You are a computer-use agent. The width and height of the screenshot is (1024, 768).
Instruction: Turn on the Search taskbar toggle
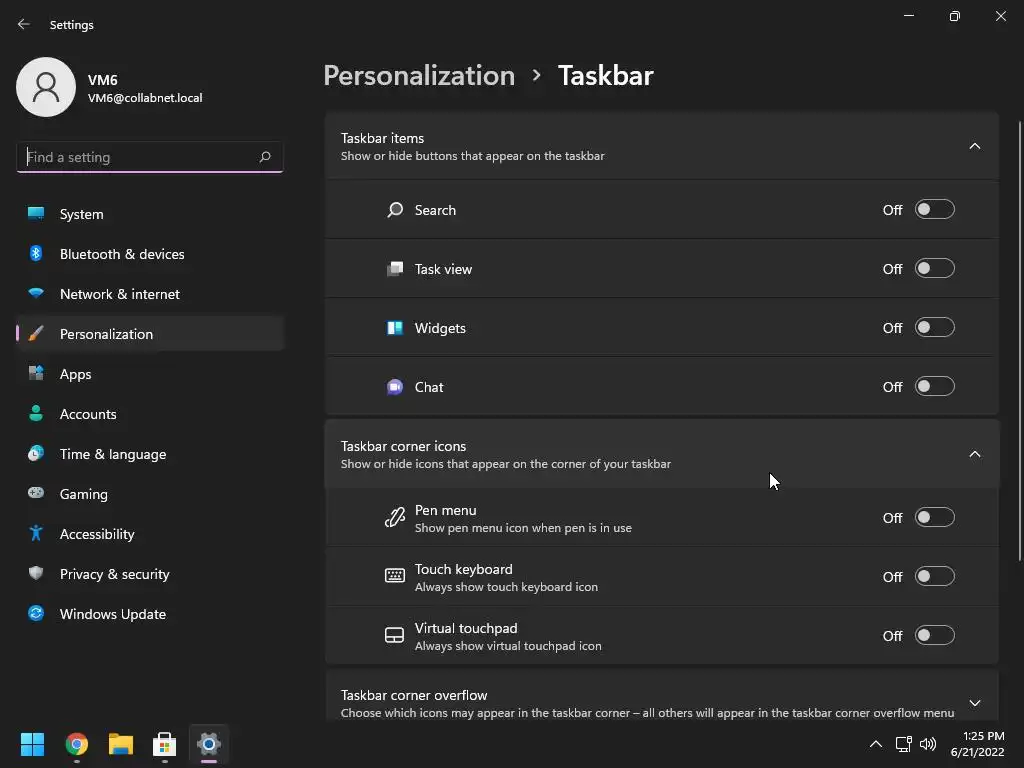tap(934, 210)
